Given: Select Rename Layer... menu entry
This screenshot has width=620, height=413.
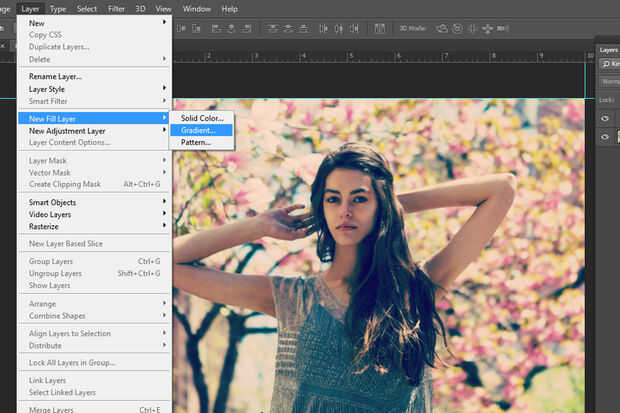Looking at the screenshot, I should click(x=55, y=76).
